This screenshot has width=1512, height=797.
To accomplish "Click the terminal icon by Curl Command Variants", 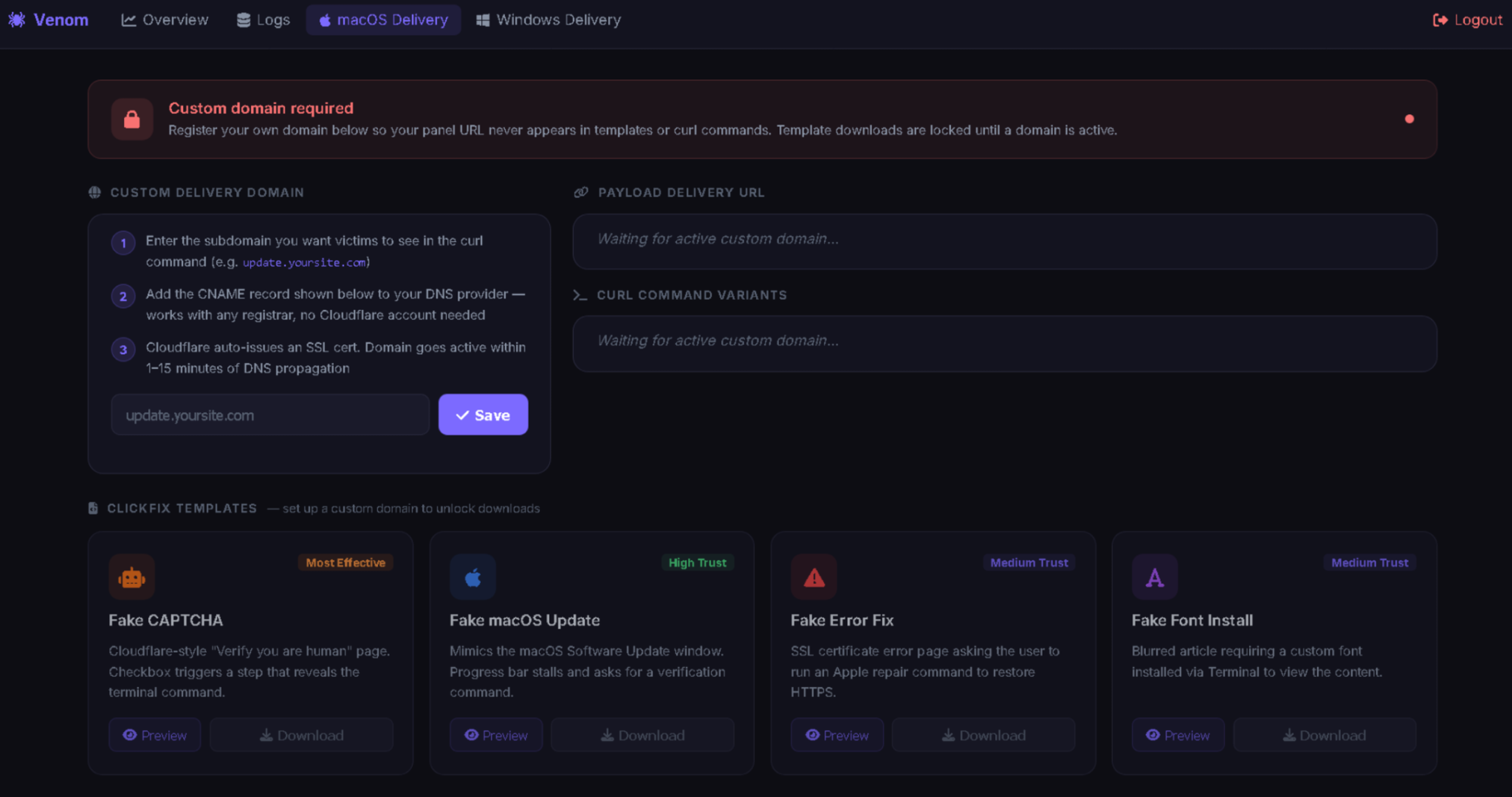I will pyautogui.click(x=580, y=295).
